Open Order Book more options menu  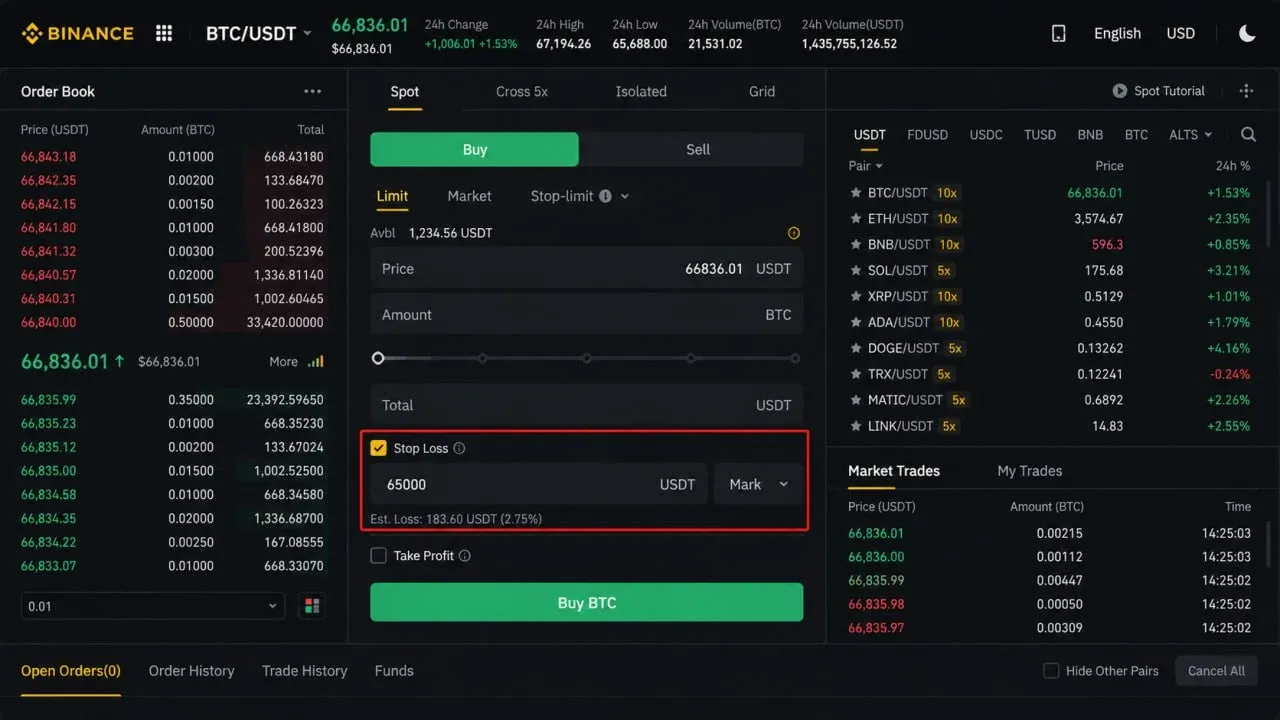click(x=313, y=91)
